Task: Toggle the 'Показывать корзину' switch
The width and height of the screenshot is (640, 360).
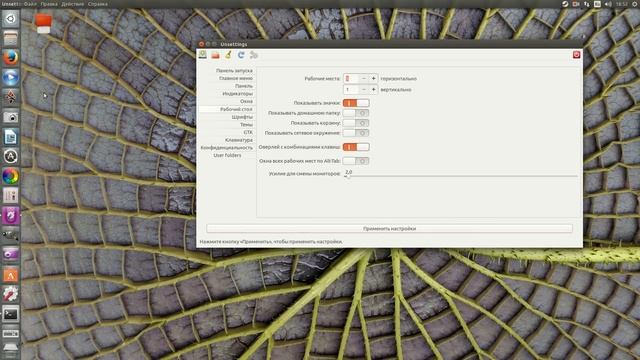Action: pos(356,123)
